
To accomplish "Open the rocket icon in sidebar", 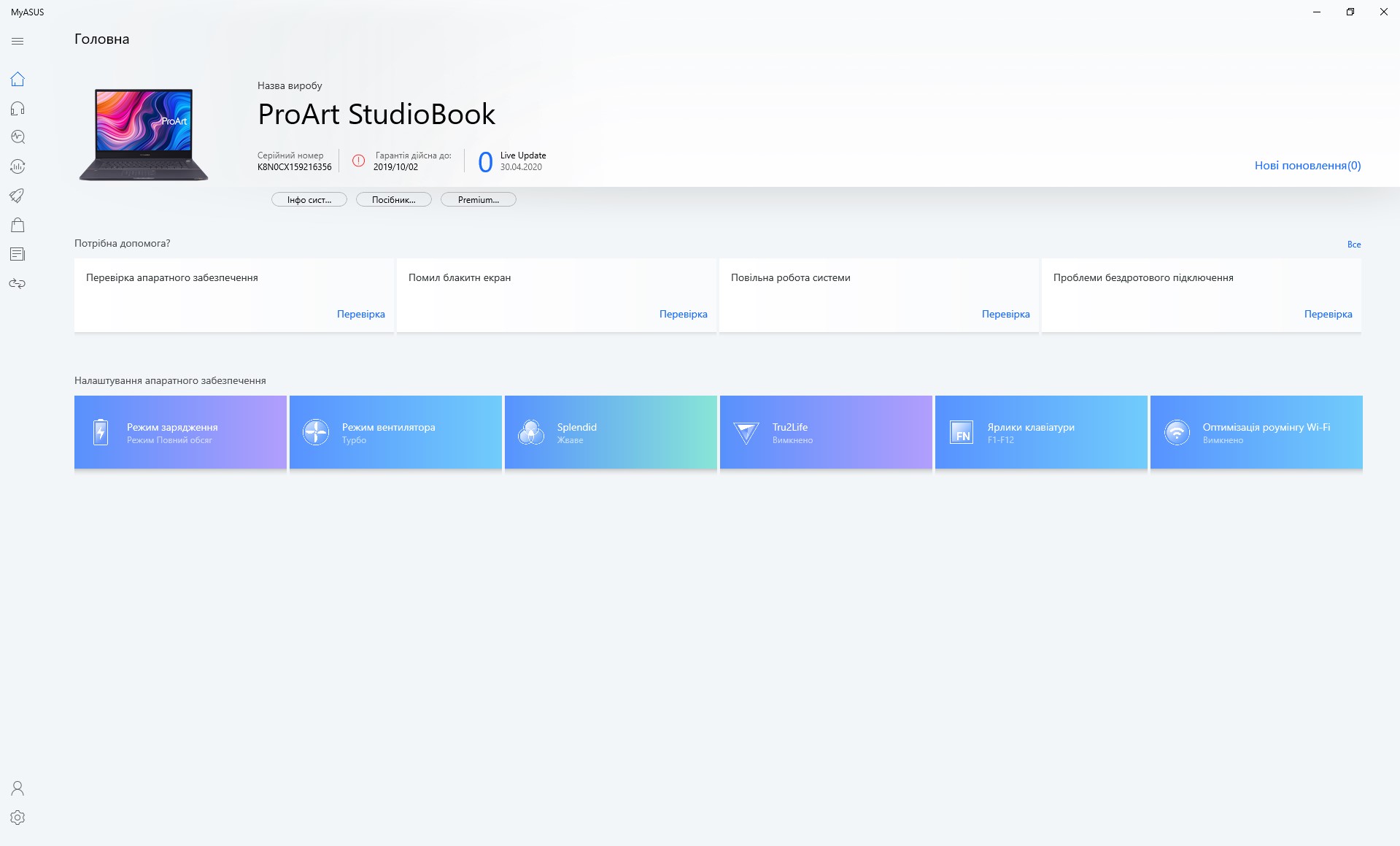I will click(18, 196).
